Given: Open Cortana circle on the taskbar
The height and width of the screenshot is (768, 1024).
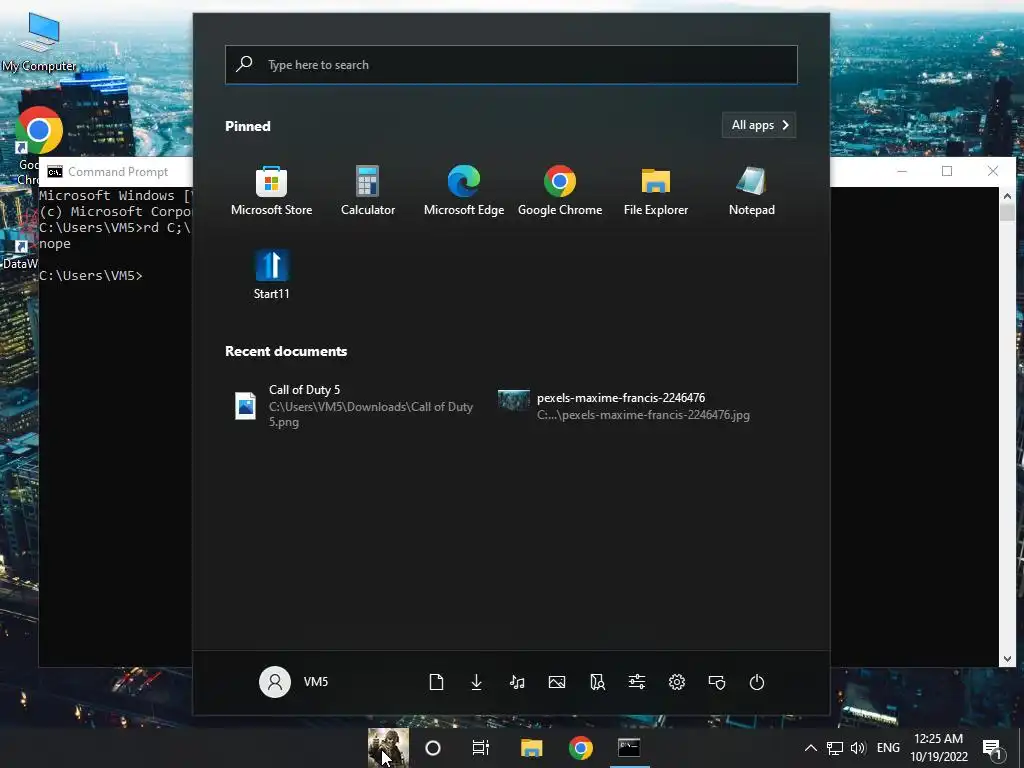Looking at the screenshot, I should 433,748.
